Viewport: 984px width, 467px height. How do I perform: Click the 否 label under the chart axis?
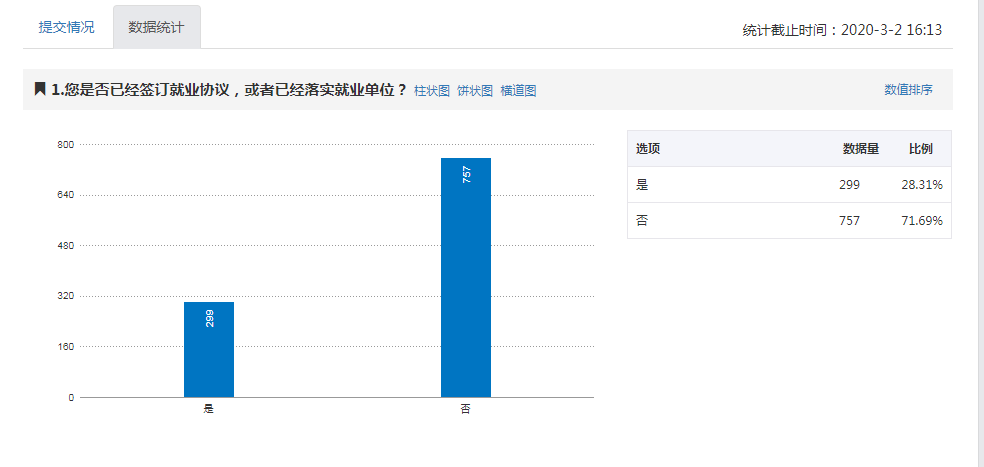(466, 410)
